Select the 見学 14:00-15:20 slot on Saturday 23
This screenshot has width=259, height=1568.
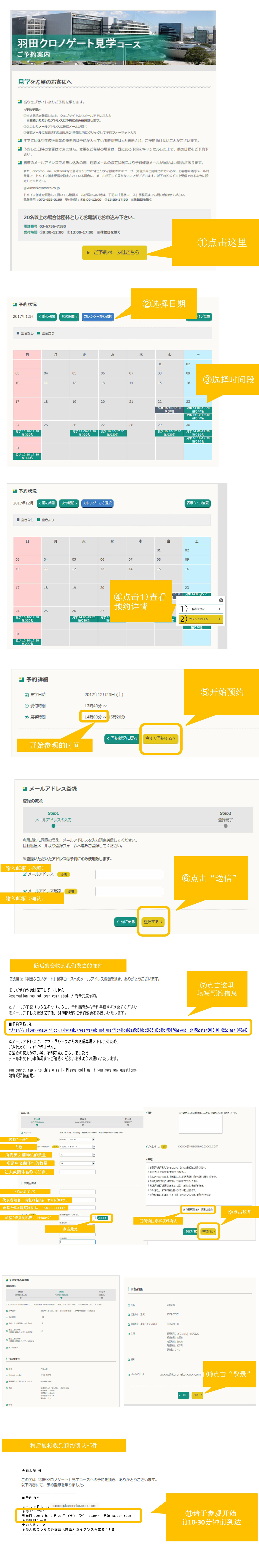(198, 410)
